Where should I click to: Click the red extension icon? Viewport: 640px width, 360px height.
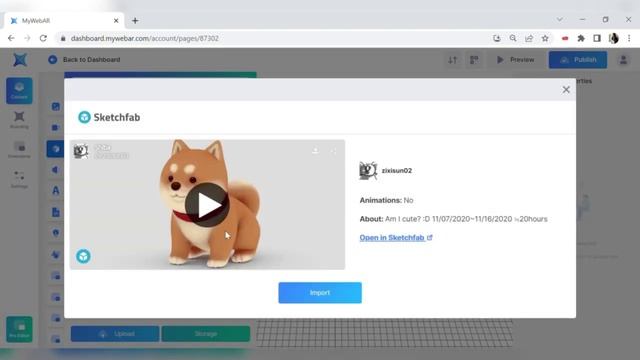[x=565, y=38]
